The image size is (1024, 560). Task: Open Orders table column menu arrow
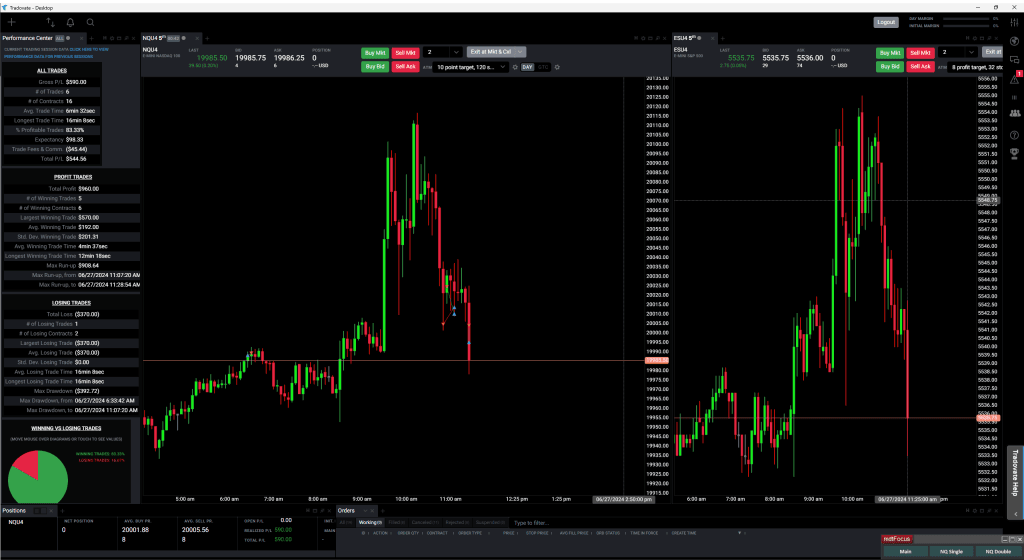point(739,533)
